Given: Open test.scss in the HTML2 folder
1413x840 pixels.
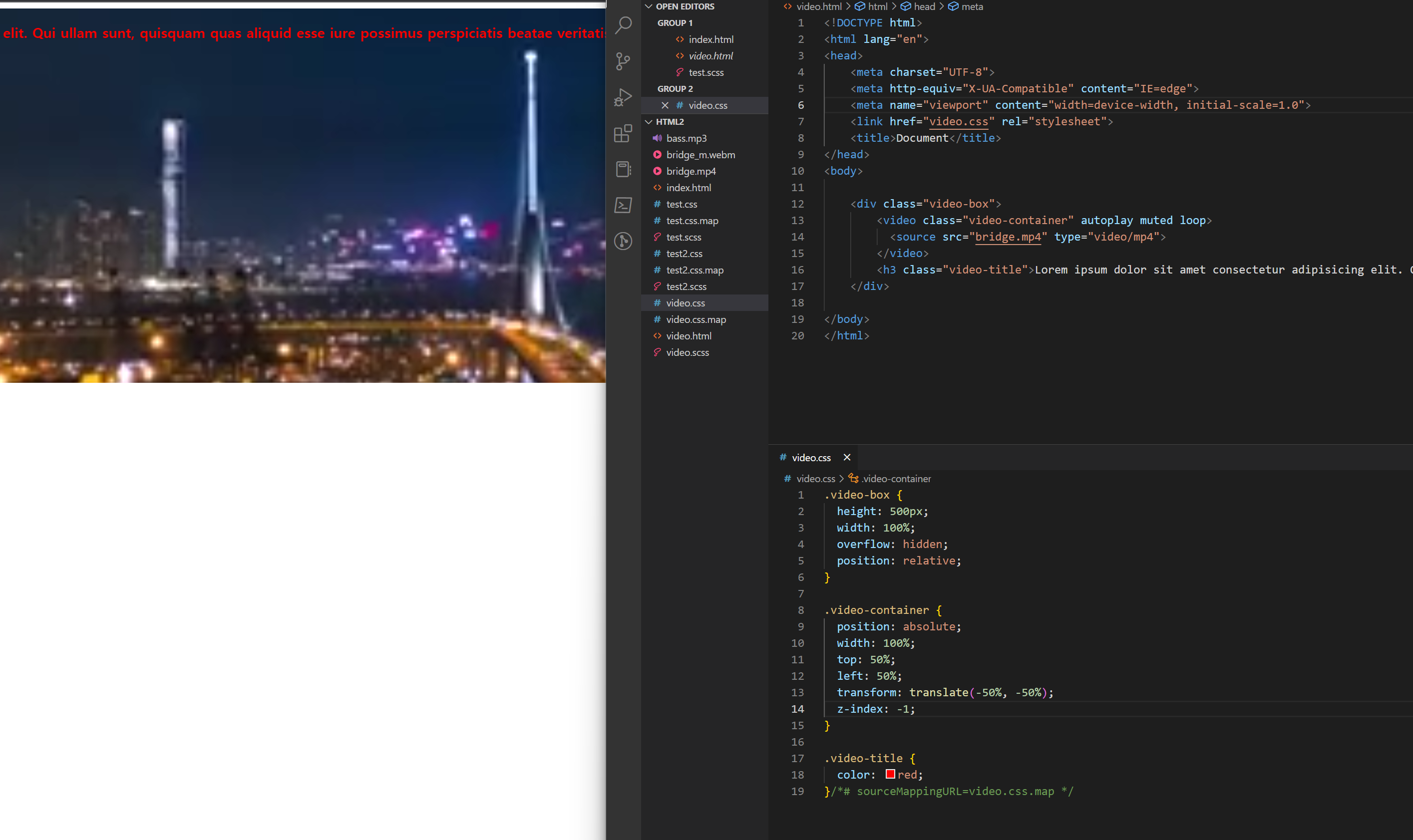Looking at the screenshot, I should [705, 237].
